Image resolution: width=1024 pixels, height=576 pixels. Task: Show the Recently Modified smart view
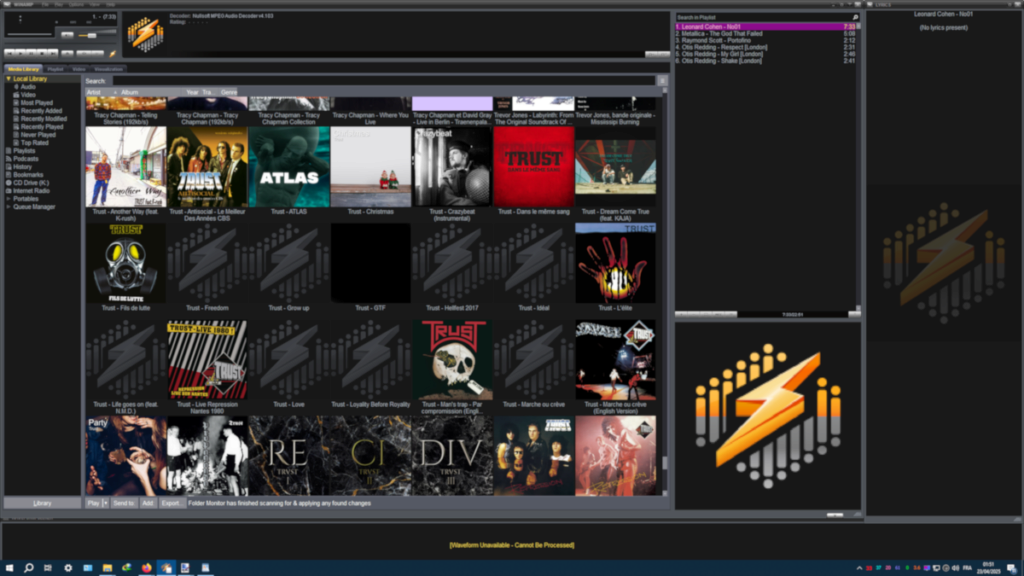point(44,119)
